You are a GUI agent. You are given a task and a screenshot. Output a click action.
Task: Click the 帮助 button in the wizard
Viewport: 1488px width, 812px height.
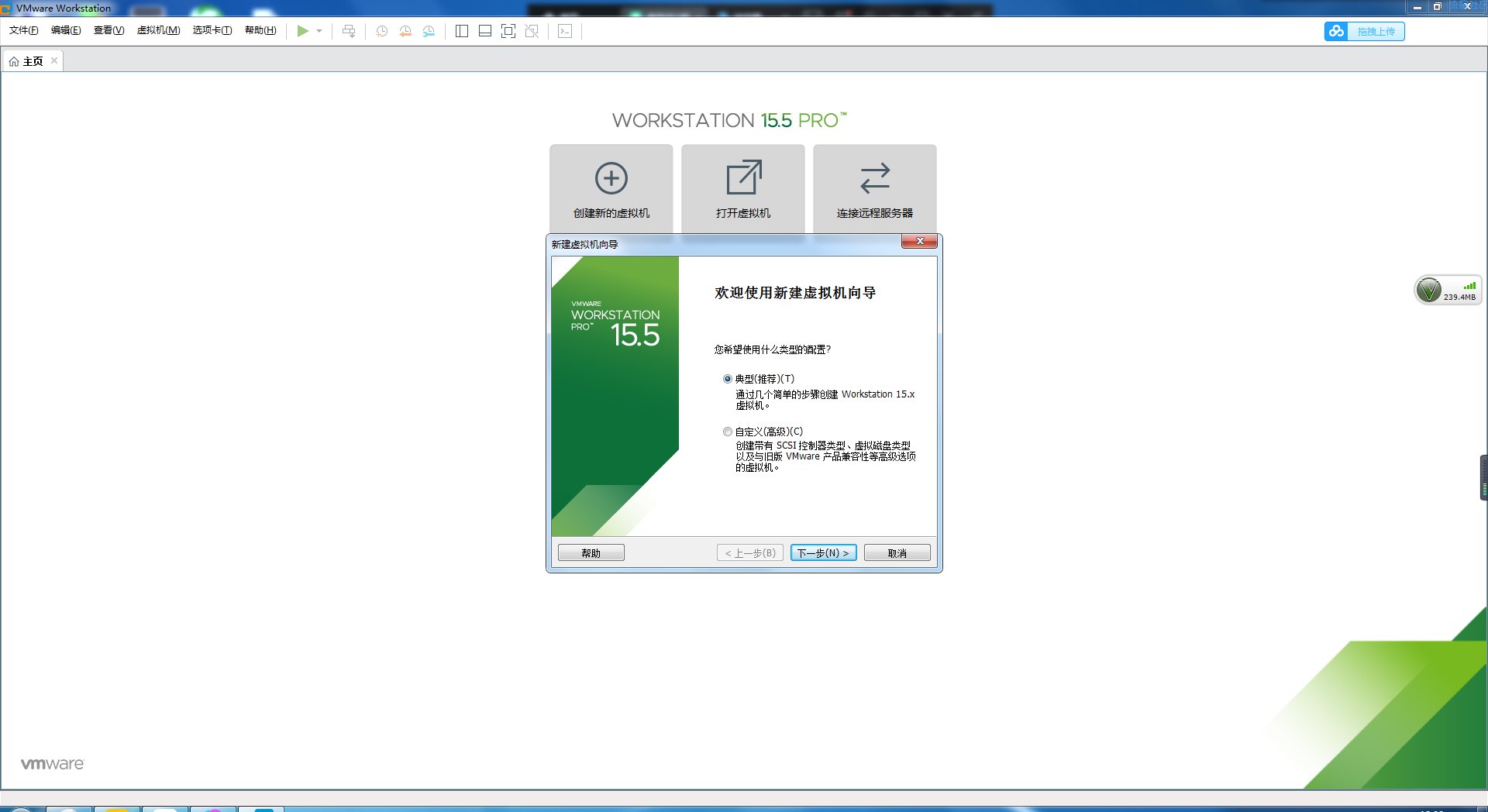click(x=591, y=553)
